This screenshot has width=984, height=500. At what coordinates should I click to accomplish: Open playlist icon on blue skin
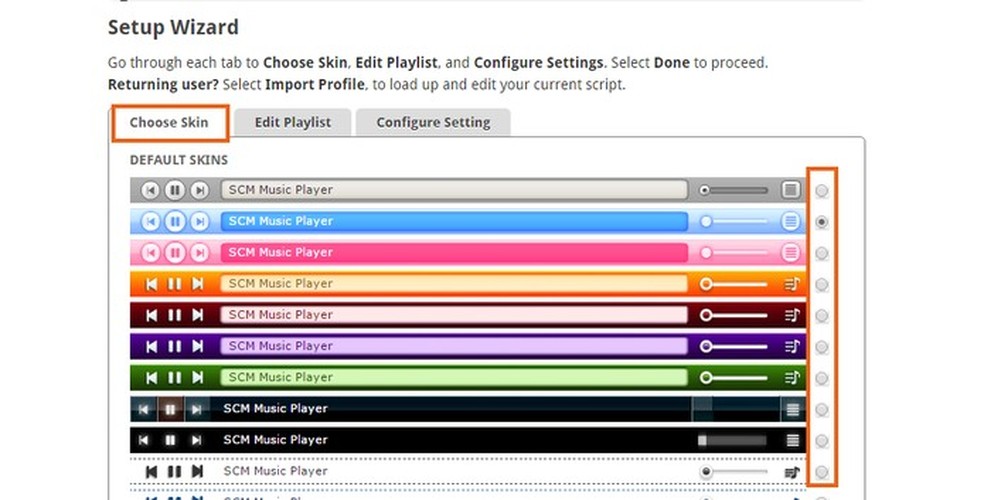tap(791, 221)
